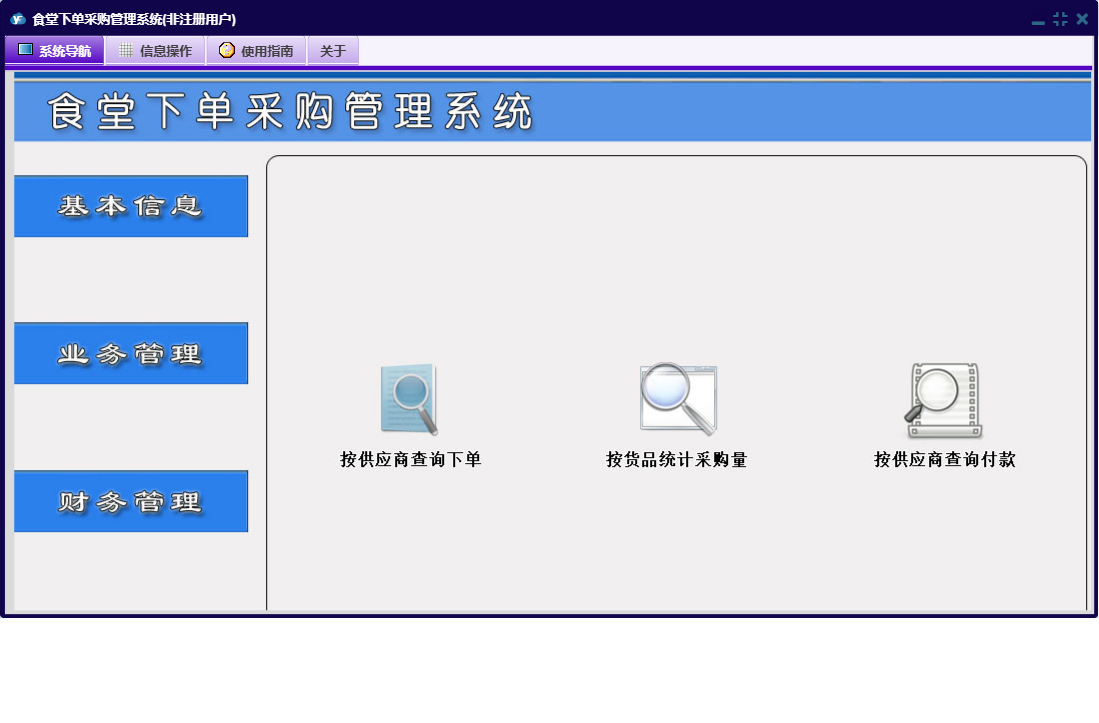The width and height of the screenshot is (1099, 723).
Task: Restore the window using the shrink icon
Action: tap(1060, 19)
